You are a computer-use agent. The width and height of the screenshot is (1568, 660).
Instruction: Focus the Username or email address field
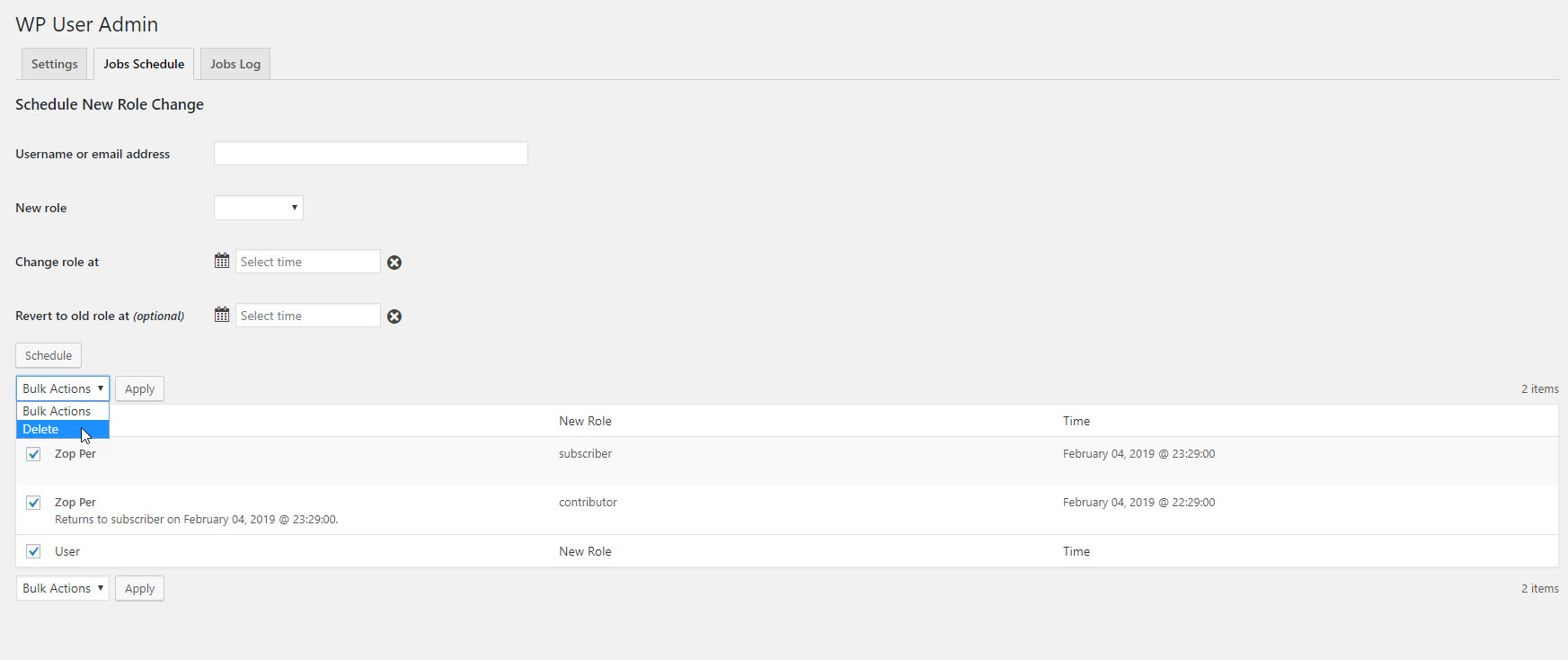click(x=370, y=154)
